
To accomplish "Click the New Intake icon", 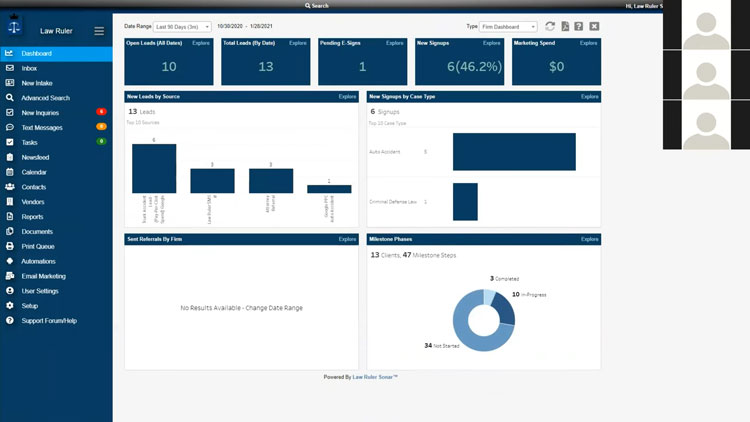I will coord(10,83).
